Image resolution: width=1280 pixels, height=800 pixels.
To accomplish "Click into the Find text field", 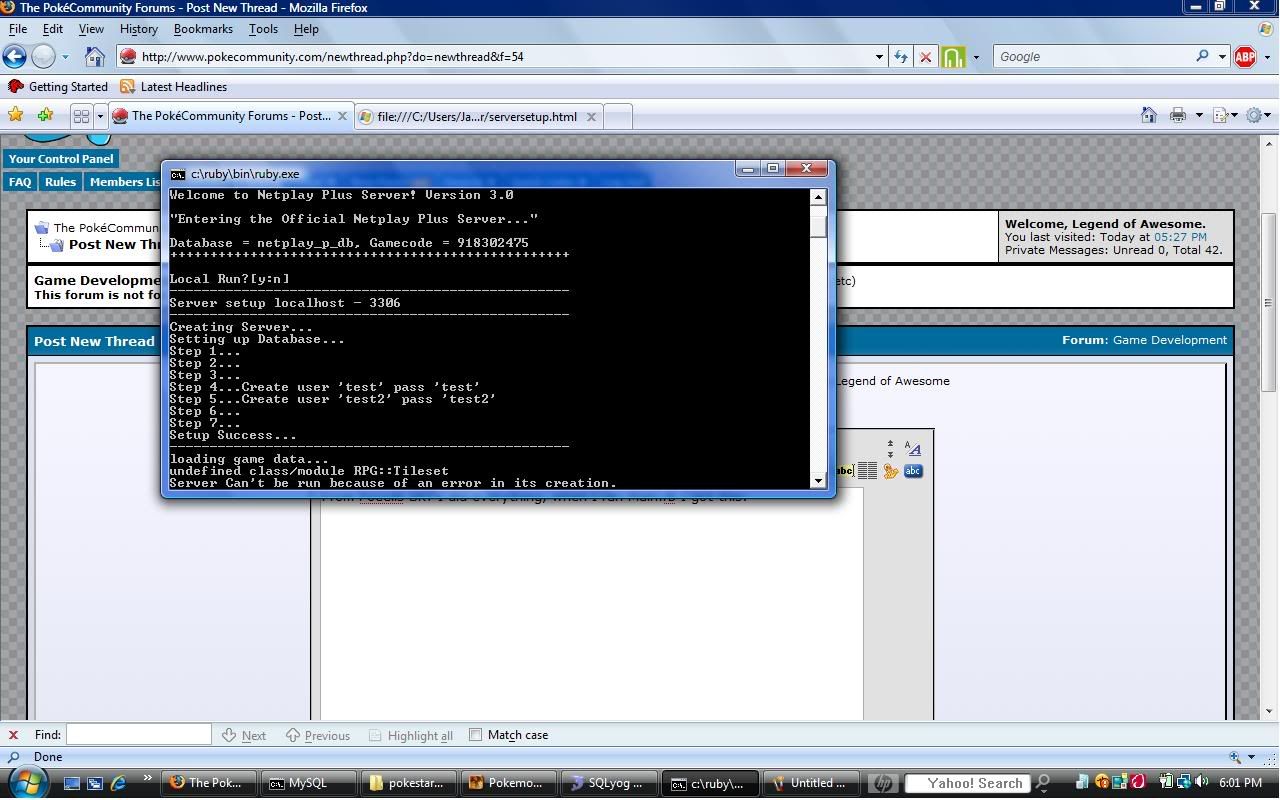I will click(139, 734).
